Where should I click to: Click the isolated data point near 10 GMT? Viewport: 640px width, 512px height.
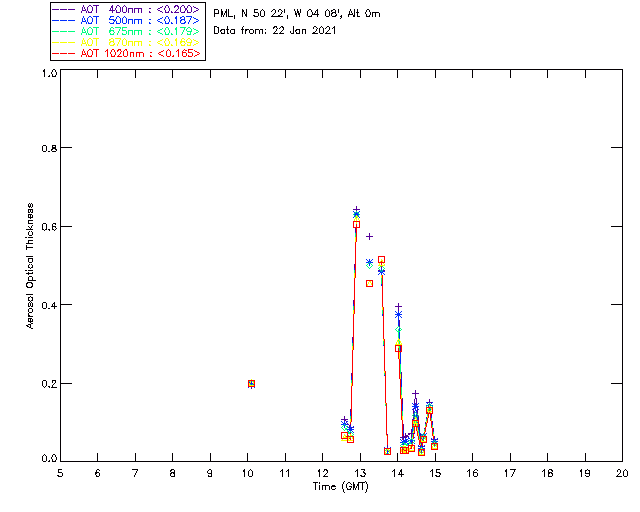251,384
